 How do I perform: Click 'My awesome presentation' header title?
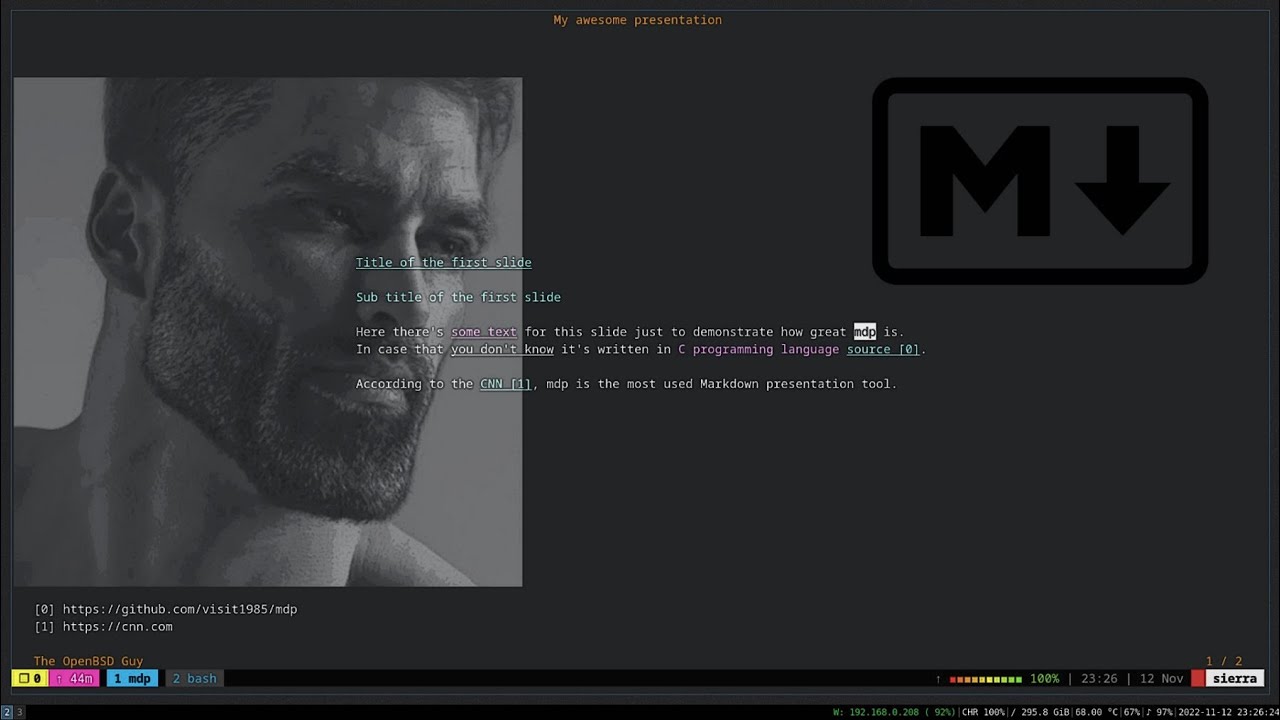click(638, 20)
